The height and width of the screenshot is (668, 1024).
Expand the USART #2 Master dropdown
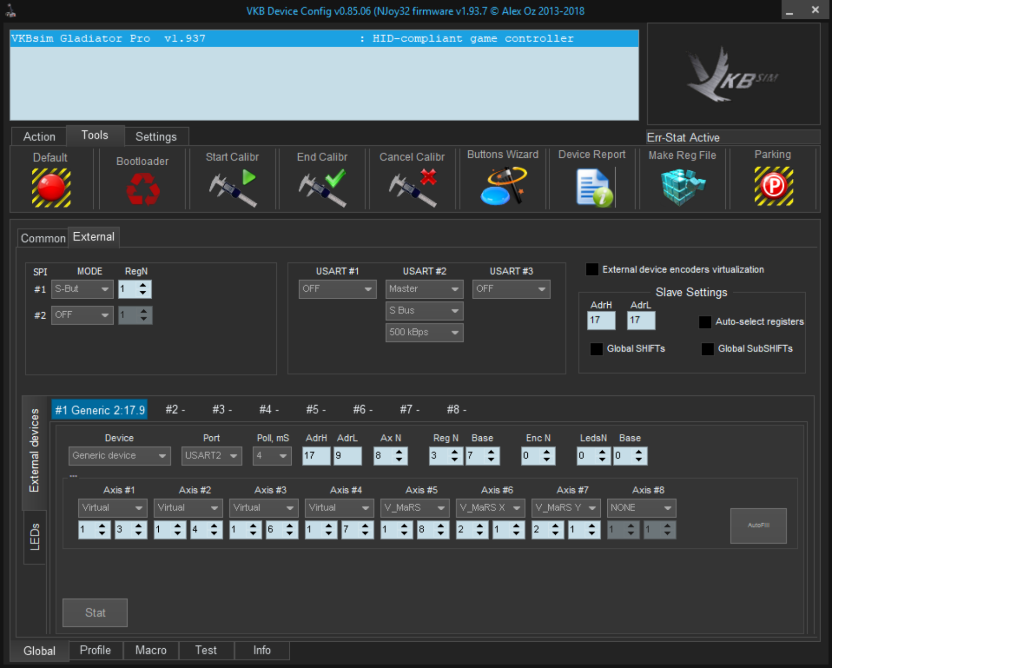(x=424, y=289)
